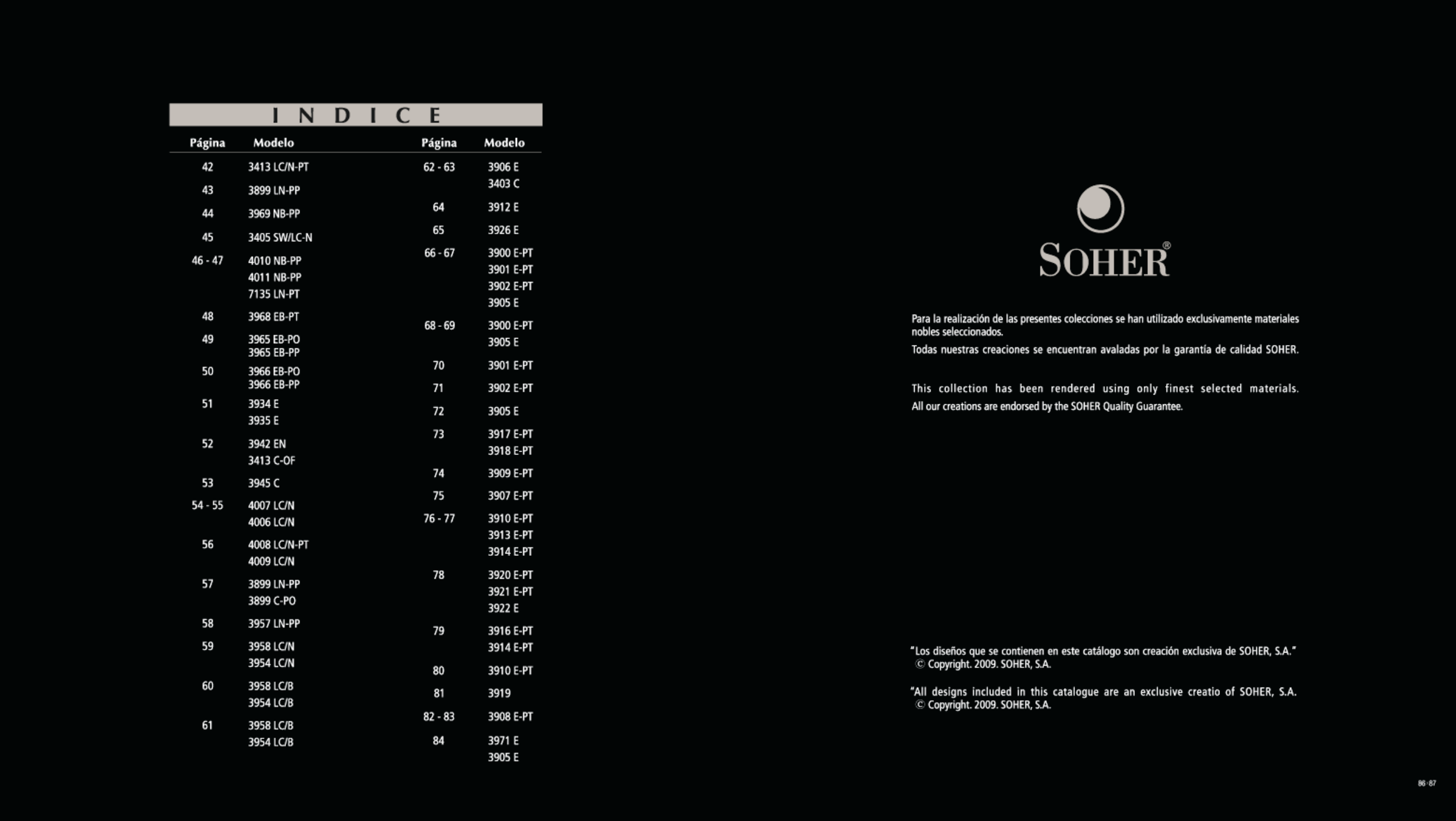Click page range 82 - 83

(438, 717)
